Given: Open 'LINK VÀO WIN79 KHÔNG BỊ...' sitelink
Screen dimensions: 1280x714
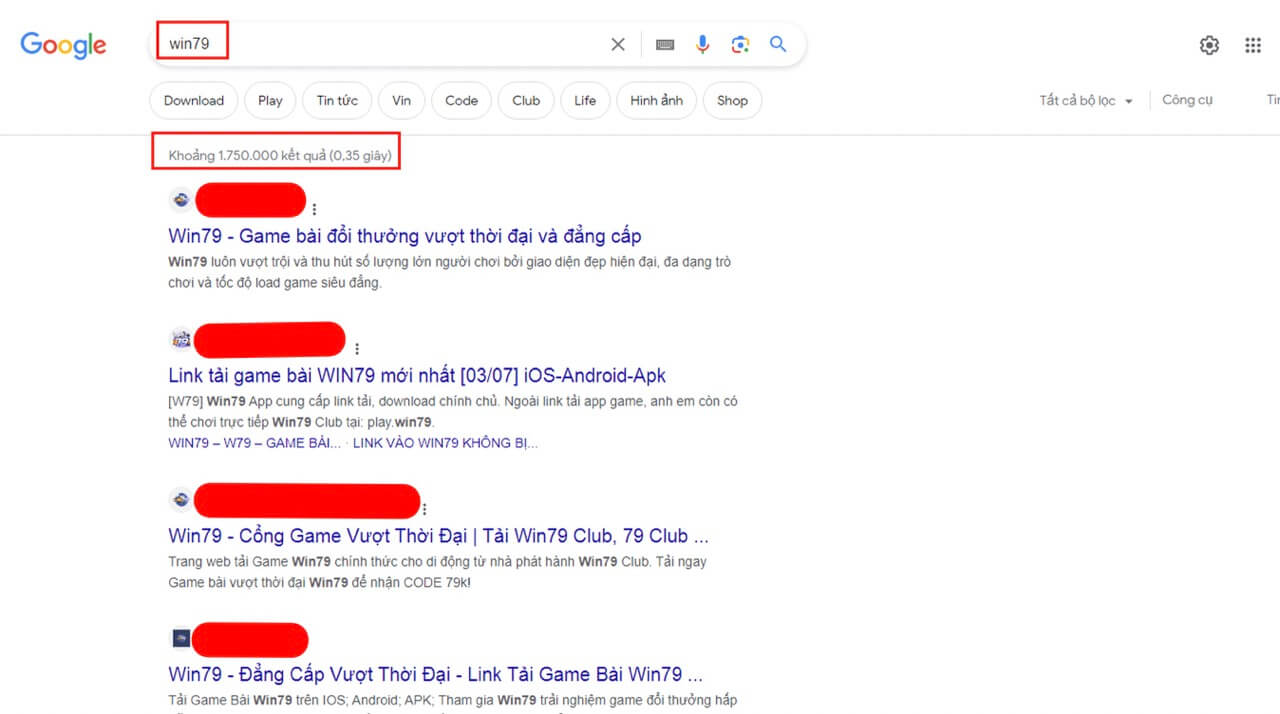Looking at the screenshot, I should 445,443.
